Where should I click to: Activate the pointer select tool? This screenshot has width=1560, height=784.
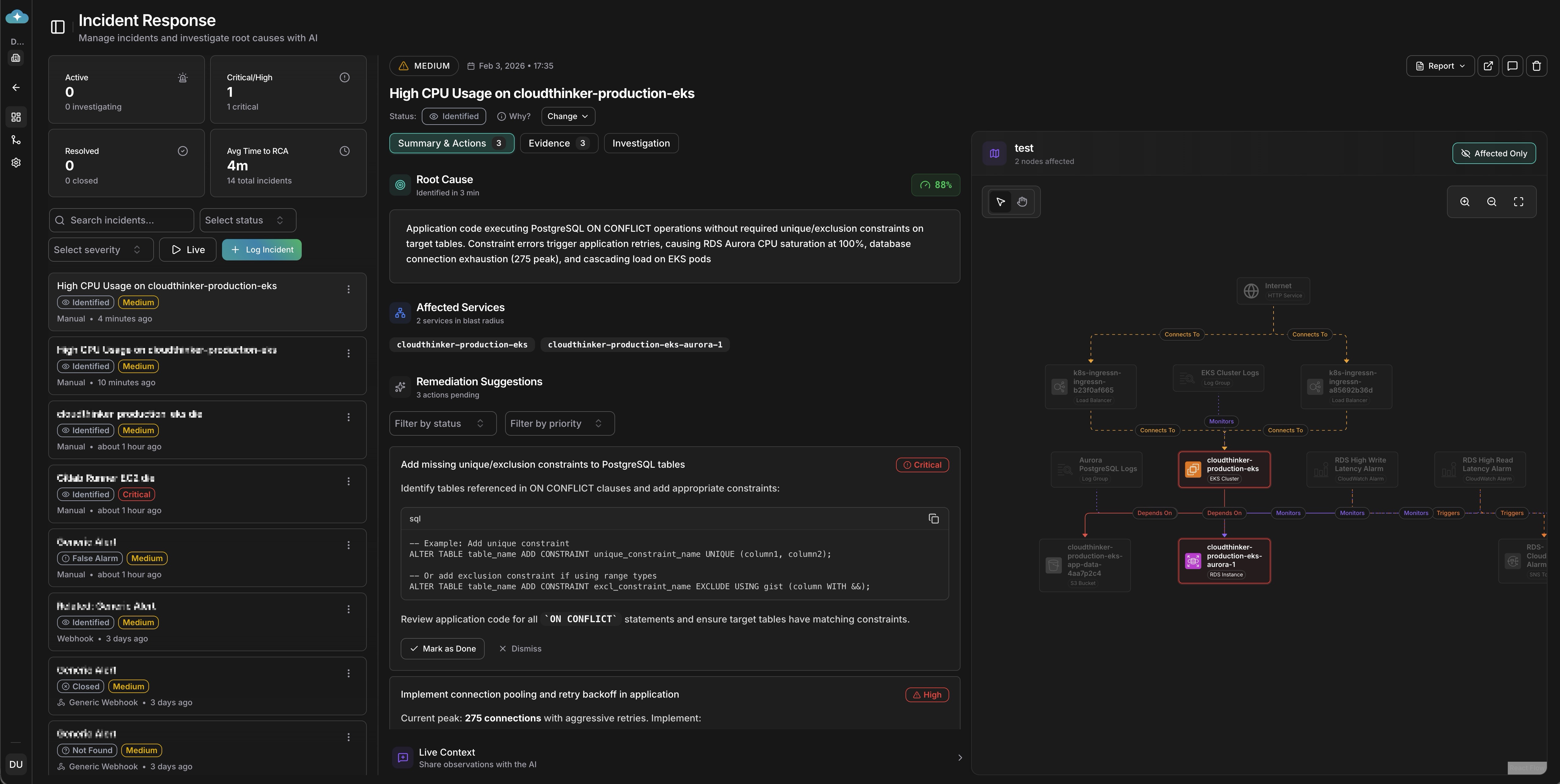click(x=1001, y=202)
